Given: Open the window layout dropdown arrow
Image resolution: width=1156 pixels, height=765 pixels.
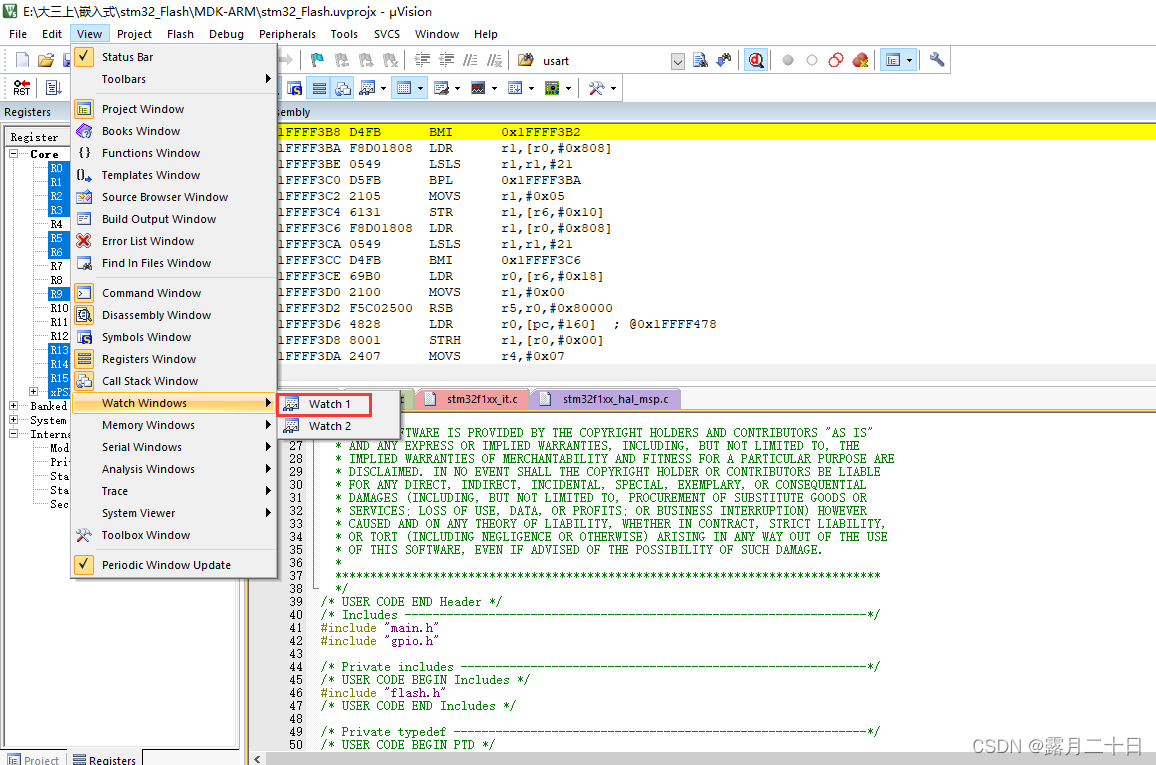Looking at the screenshot, I should pos(909,60).
